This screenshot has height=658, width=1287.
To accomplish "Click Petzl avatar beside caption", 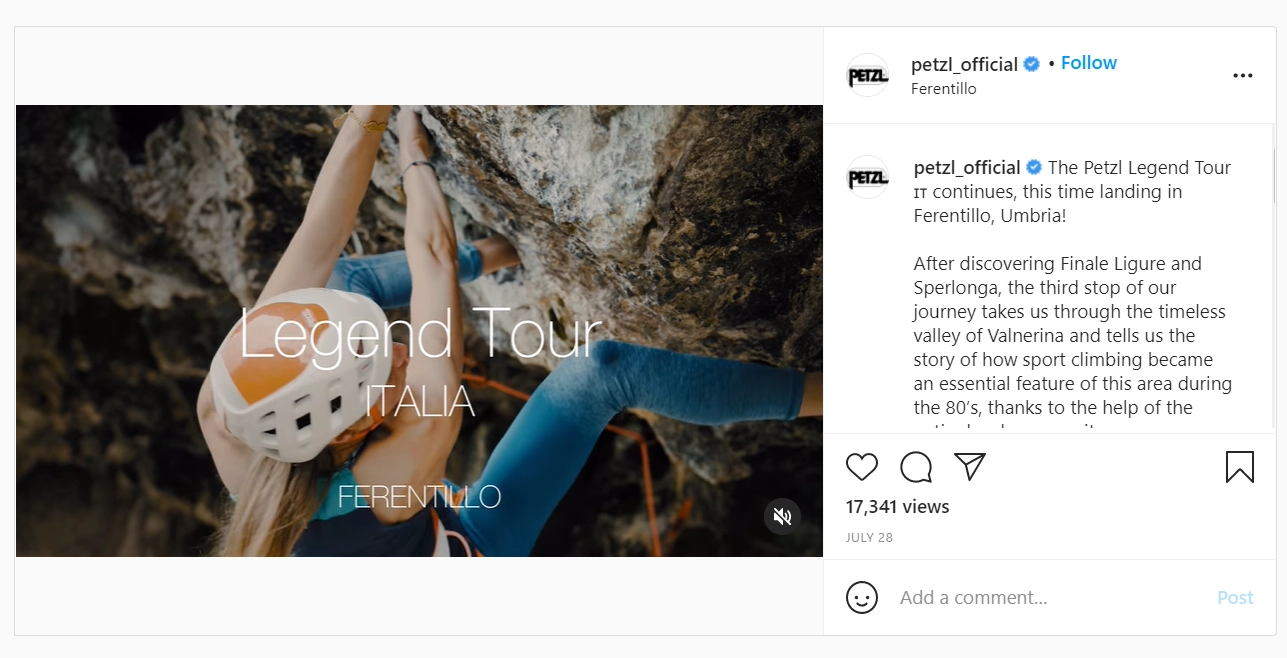I will 867,177.
